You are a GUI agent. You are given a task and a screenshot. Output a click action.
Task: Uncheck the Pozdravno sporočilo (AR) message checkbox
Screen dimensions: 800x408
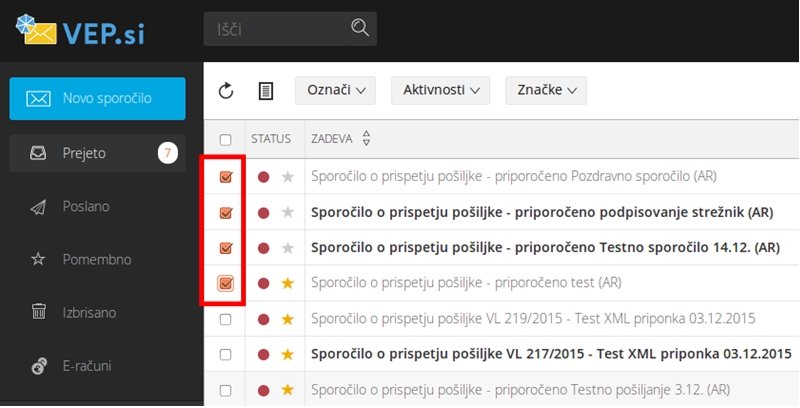pyautogui.click(x=226, y=177)
